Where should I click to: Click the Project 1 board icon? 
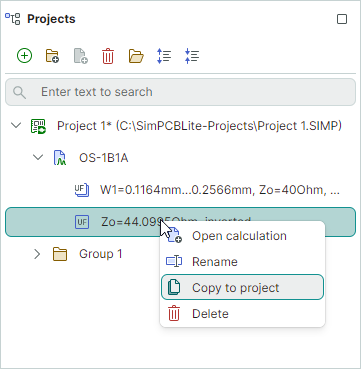[x=38, y=126]
